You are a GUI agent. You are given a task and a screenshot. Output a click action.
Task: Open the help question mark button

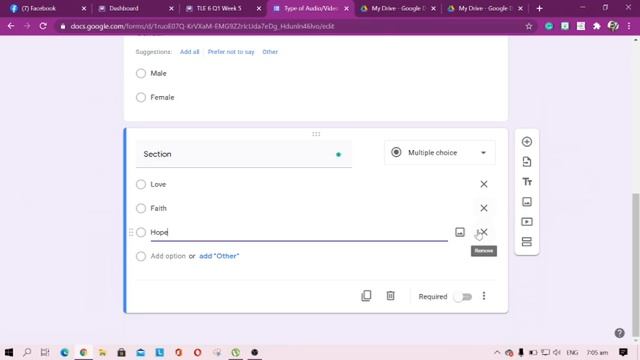click(x=619, y=333)
